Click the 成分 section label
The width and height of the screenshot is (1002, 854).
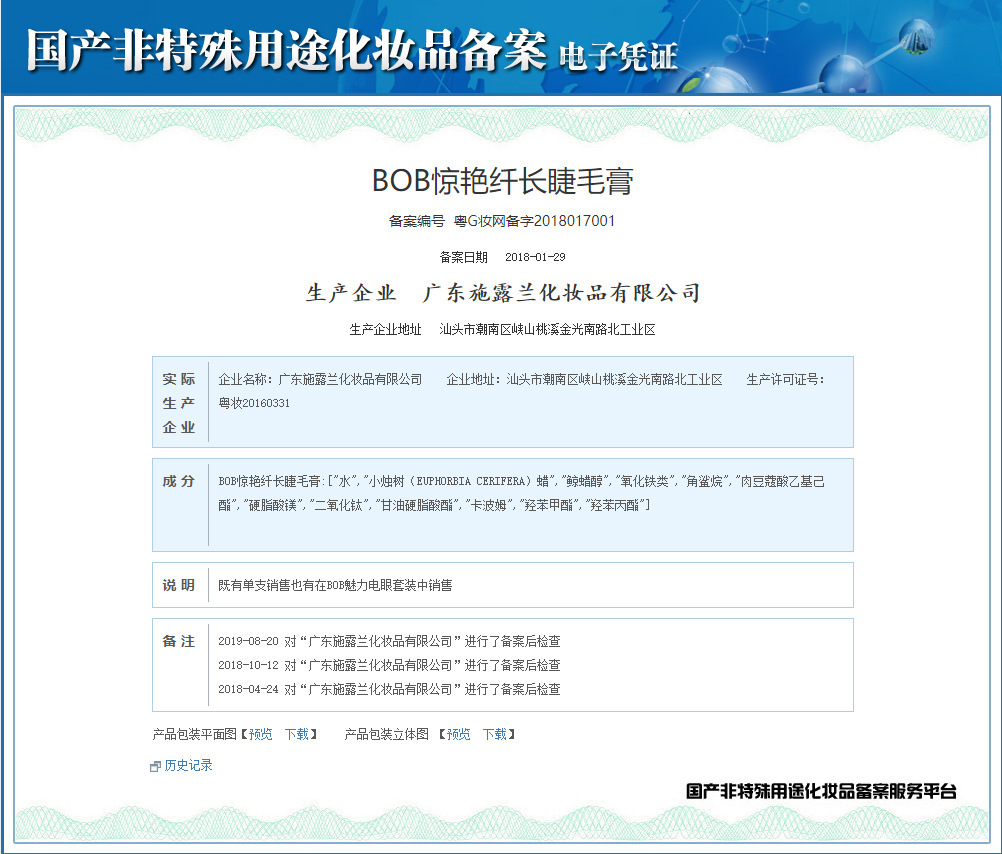[179, 481]
